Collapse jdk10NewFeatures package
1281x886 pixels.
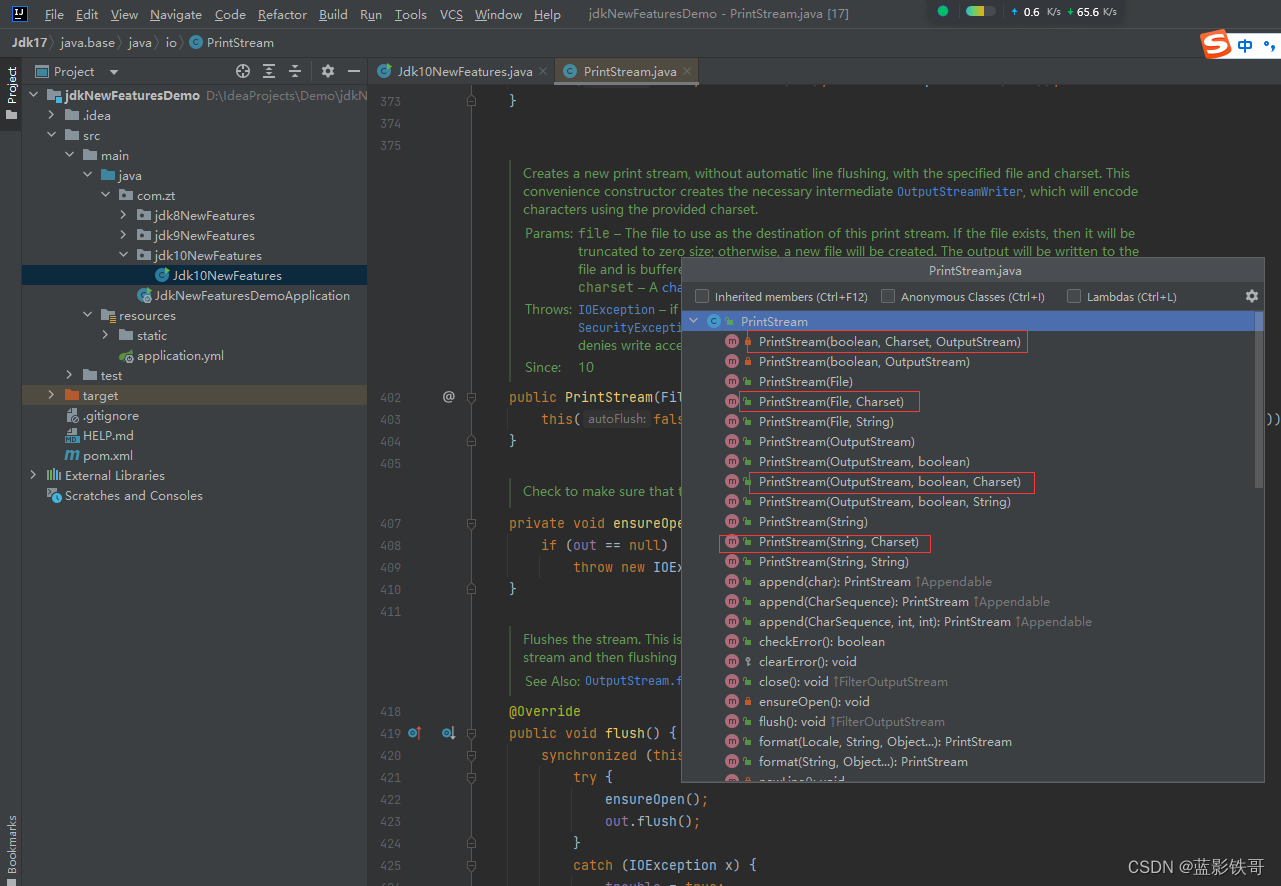[x=123, y=255]
